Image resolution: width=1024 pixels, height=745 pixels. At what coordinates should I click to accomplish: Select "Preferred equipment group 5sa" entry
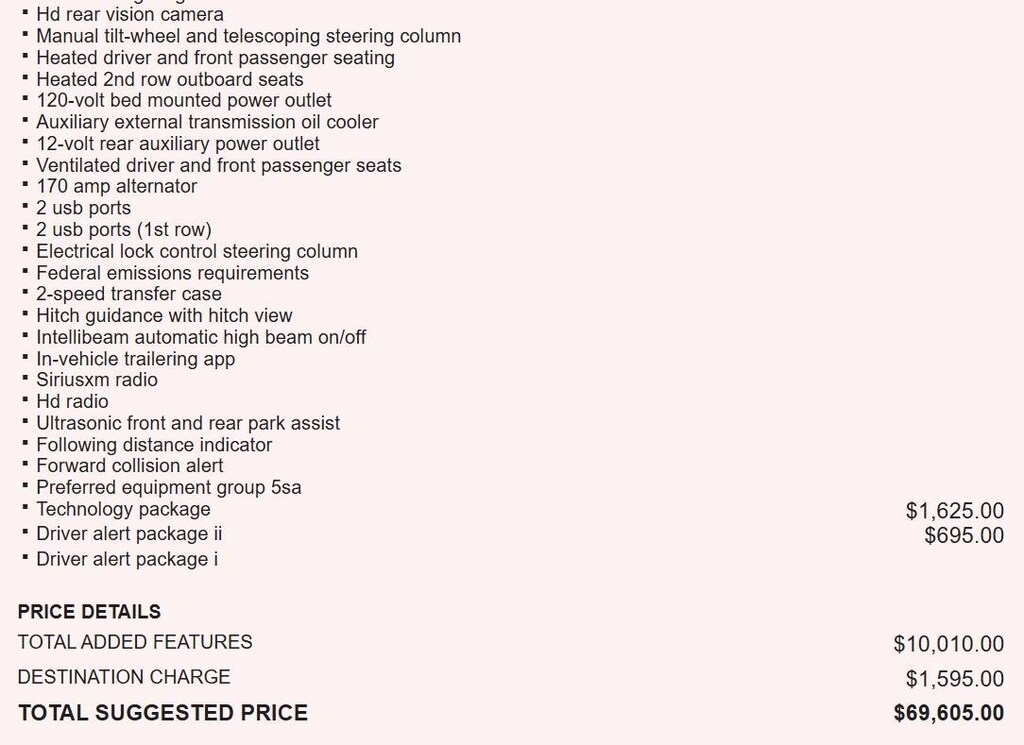(168, 488)
